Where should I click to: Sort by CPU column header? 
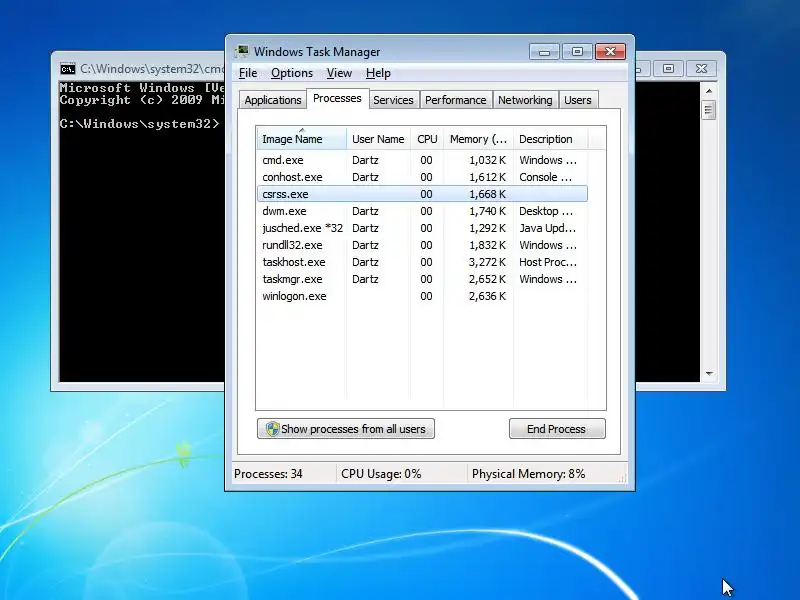[427, 139]
